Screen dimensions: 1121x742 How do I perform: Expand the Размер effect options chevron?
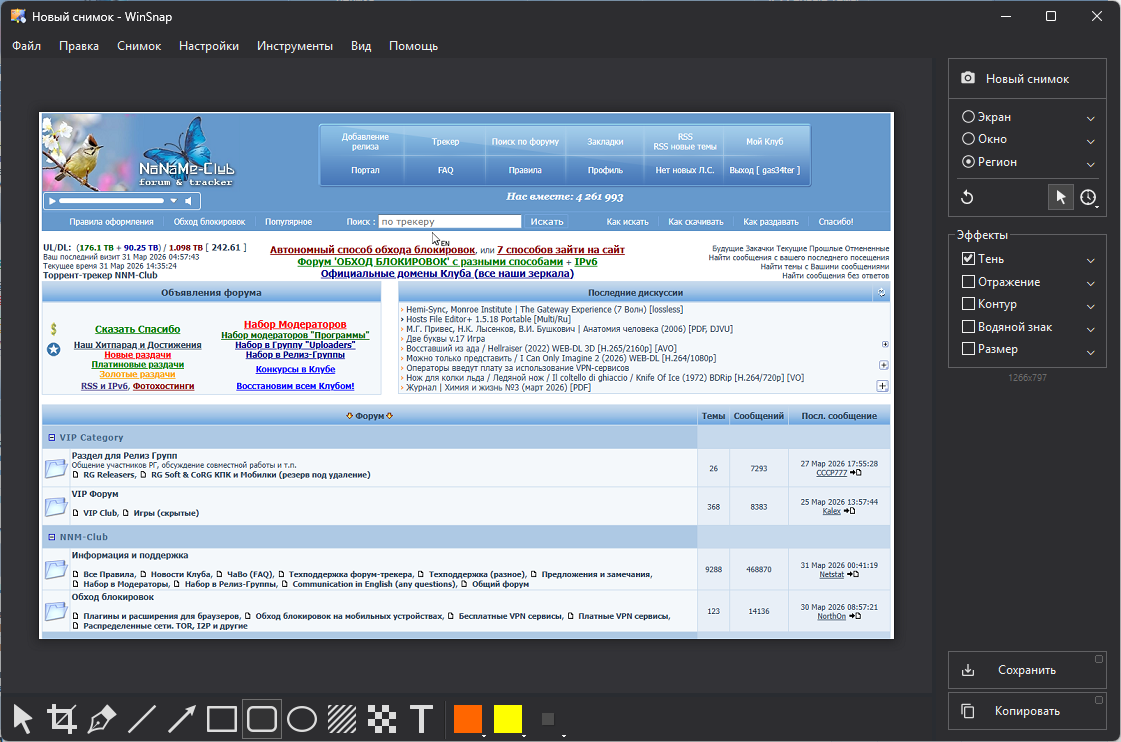coord(1091,351)
